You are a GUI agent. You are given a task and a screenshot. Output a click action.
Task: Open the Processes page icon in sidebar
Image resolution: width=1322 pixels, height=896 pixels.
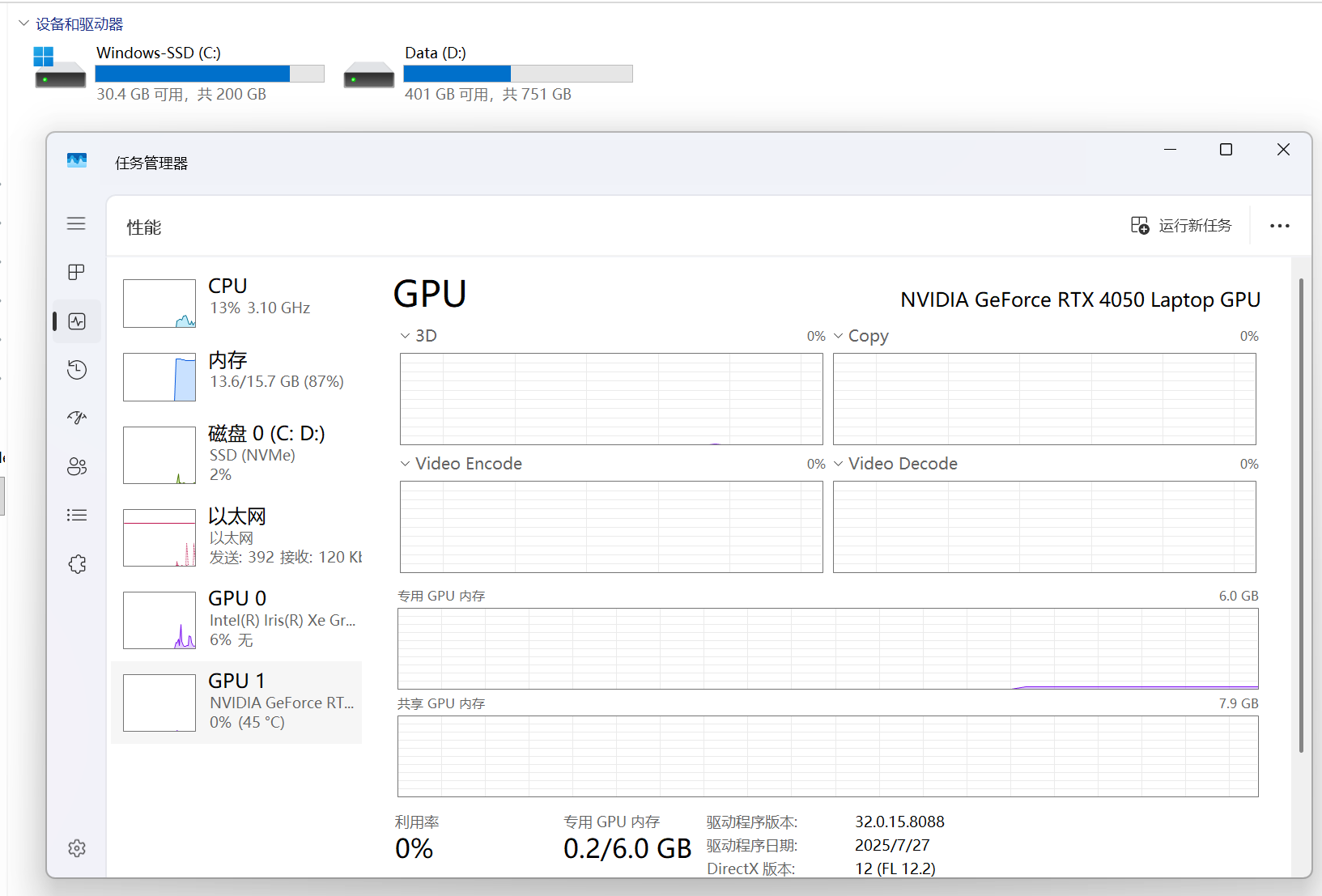click(x=76, y=272)
